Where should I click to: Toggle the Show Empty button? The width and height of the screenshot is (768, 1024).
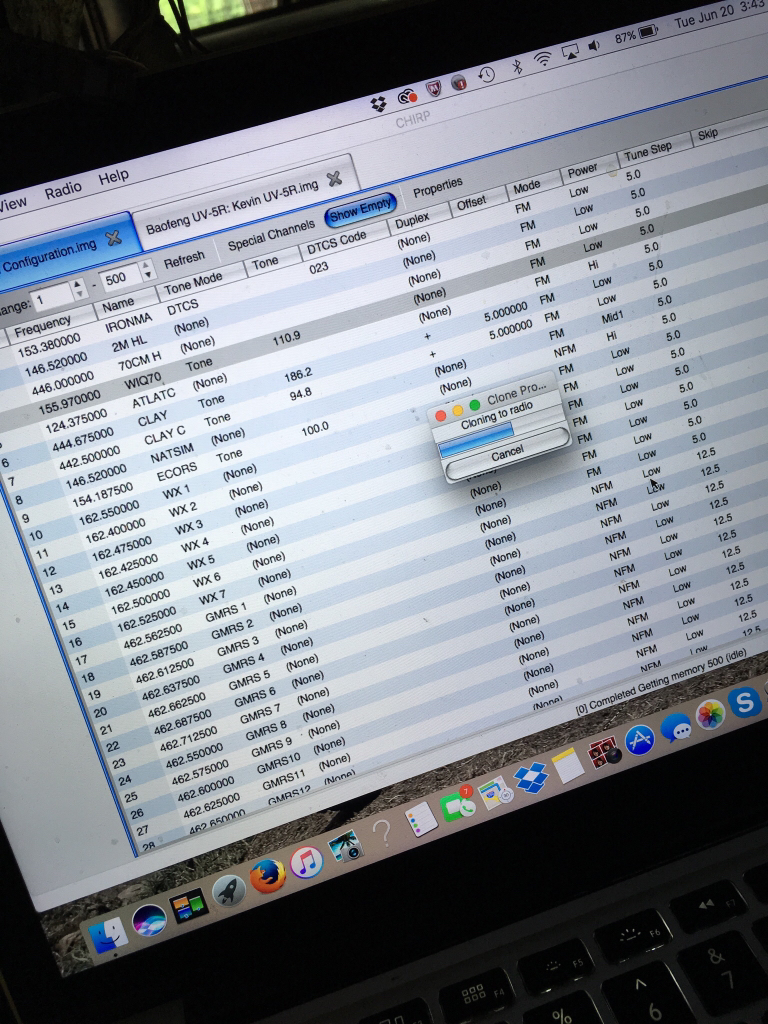click(360, 209)
